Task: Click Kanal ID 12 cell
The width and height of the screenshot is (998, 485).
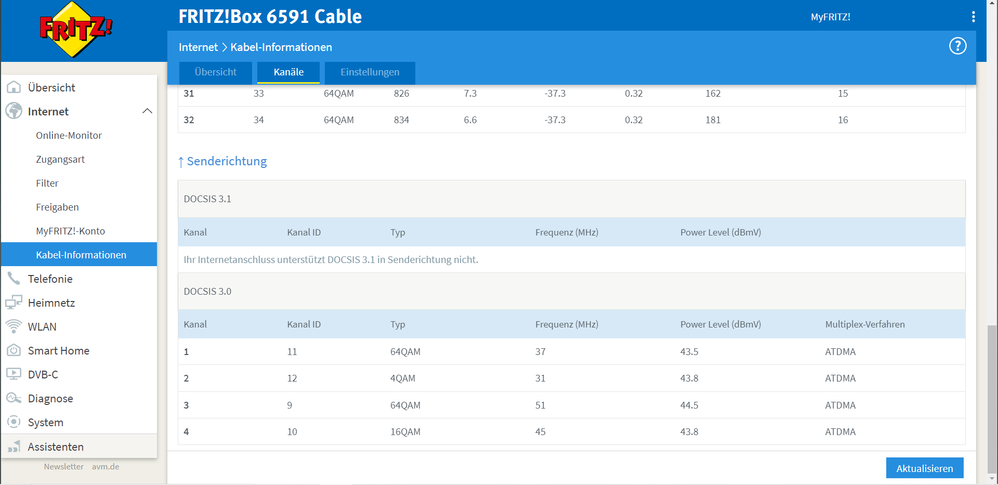Action: tap(292, 378)
